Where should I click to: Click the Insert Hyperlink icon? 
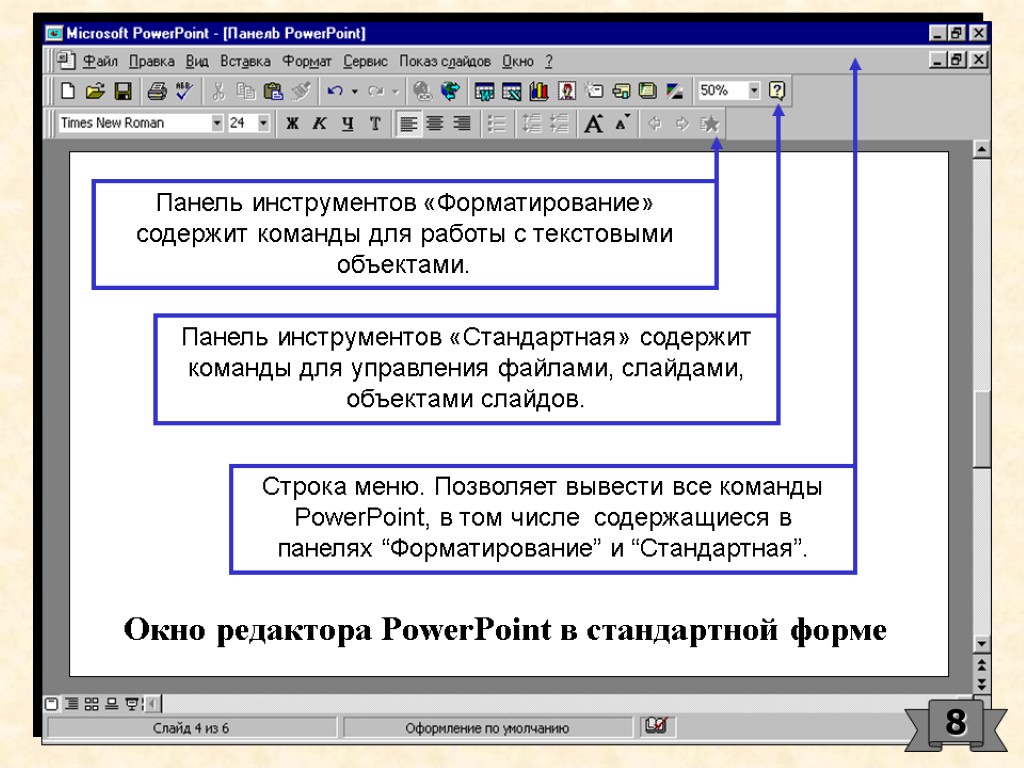pos(423,91)
